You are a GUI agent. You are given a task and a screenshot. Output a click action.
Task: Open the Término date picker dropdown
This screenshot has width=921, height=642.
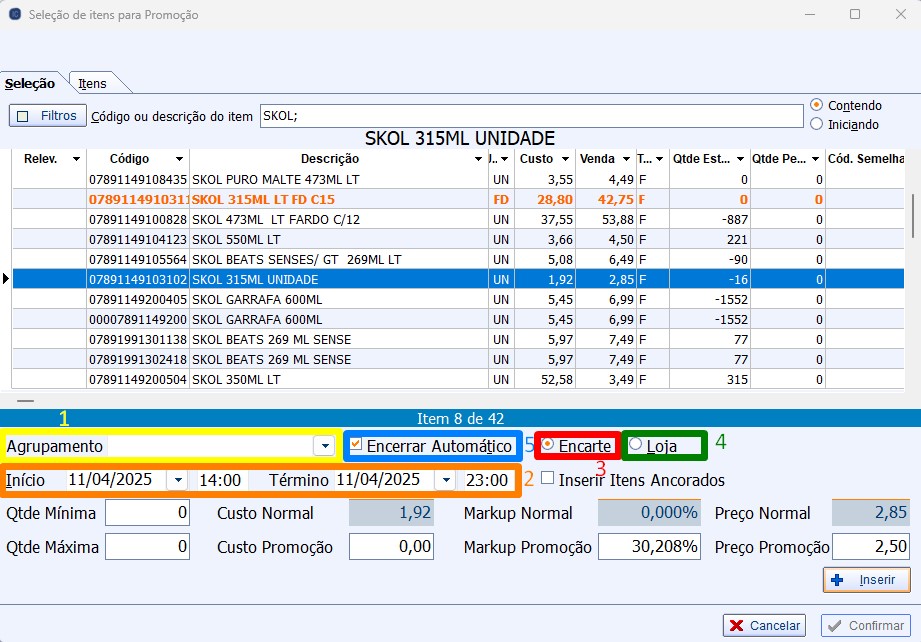(446, 480)
